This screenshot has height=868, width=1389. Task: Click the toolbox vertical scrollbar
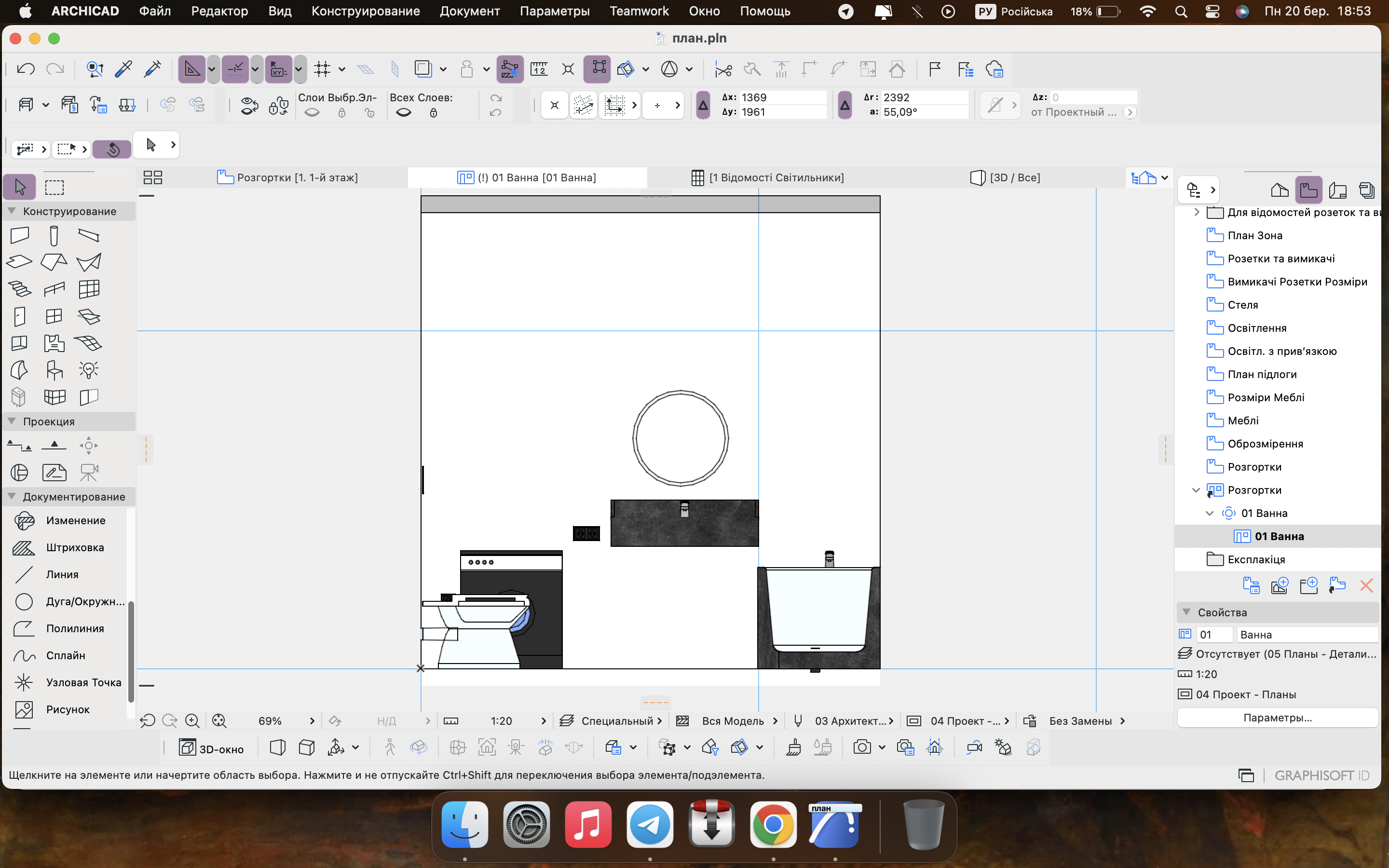pos(131,651)
